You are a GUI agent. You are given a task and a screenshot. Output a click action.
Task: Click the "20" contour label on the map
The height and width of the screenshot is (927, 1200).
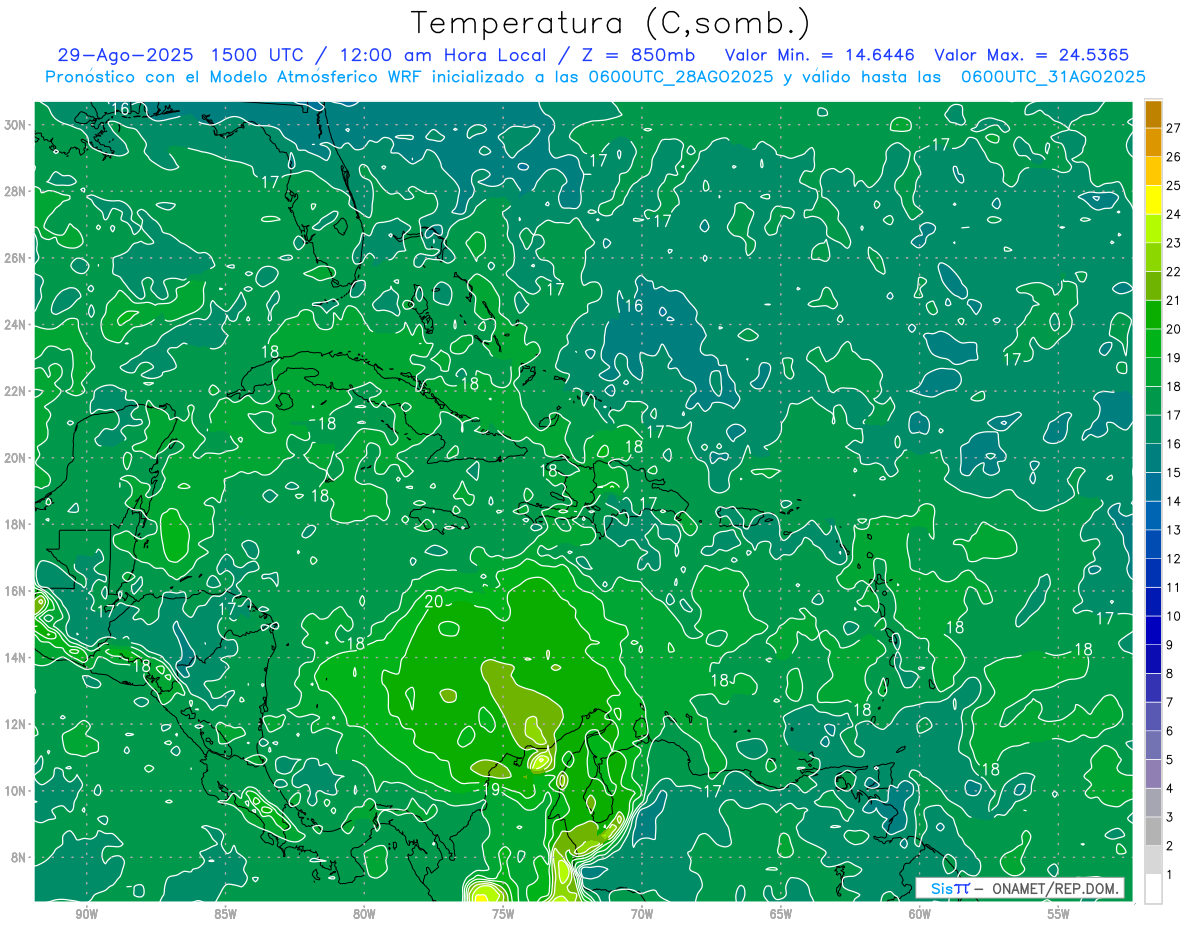point(435,601)
